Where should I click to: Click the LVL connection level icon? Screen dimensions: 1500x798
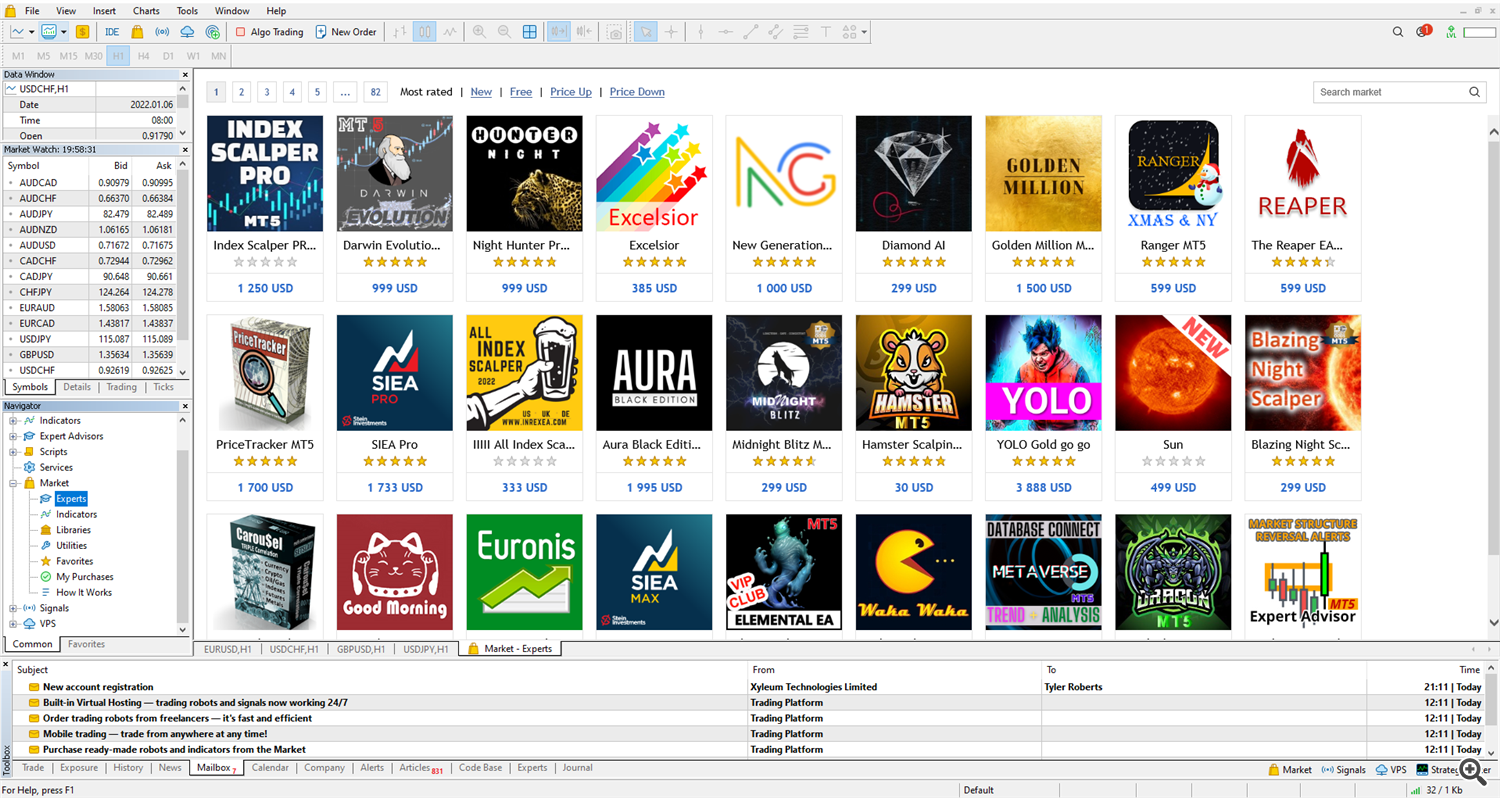[1451, 32]
